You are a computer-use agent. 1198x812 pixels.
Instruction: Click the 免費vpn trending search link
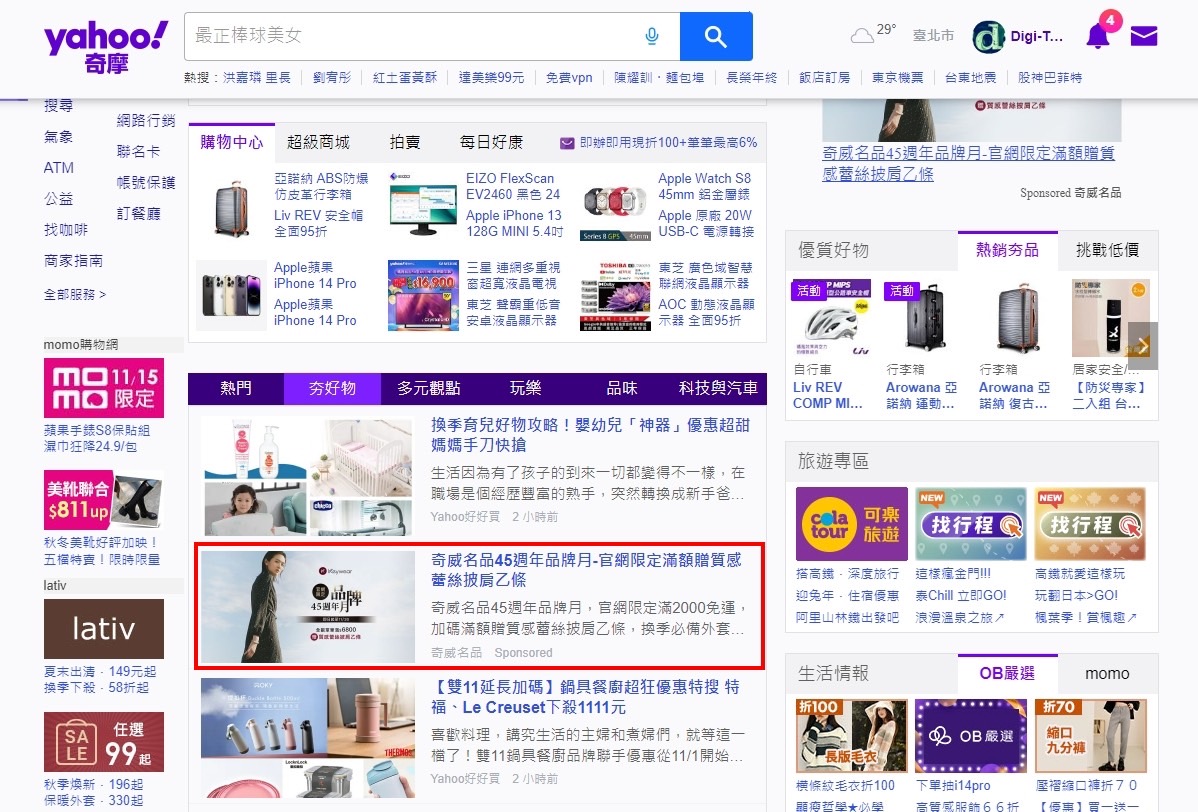pos(569,78)
